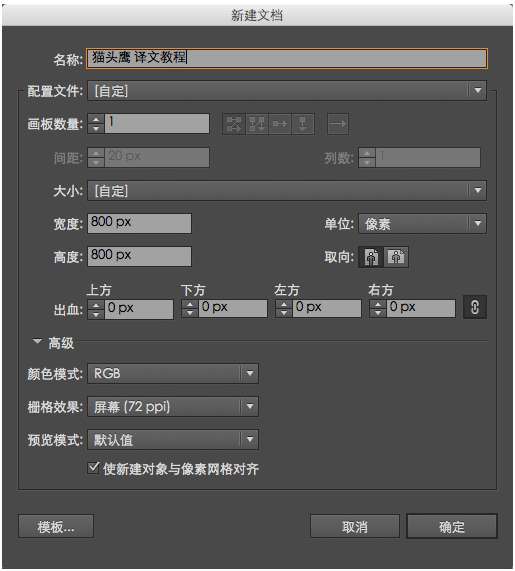Open the 单位 units dropdown

pos(422,223)
